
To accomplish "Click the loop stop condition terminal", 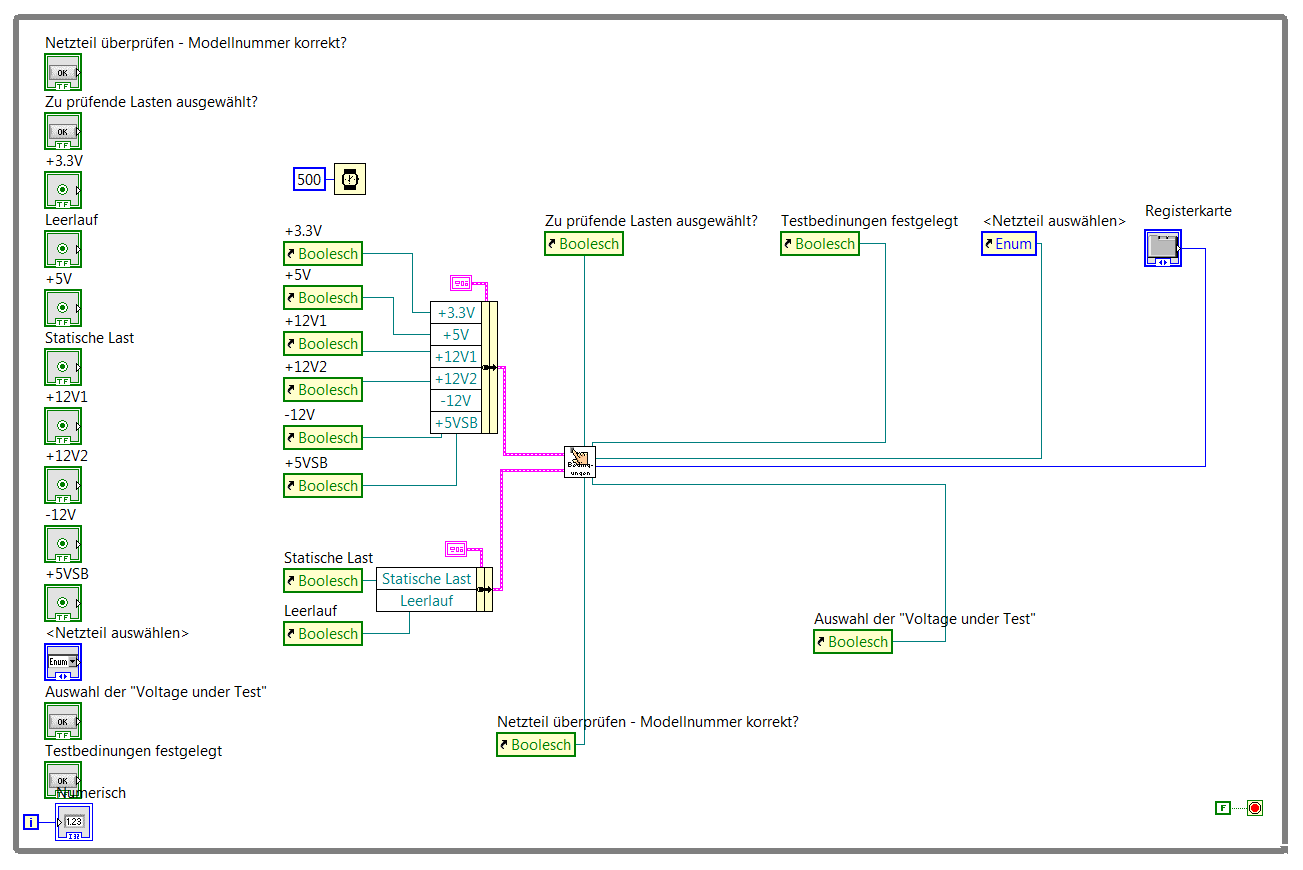I will pos(1254,808).
